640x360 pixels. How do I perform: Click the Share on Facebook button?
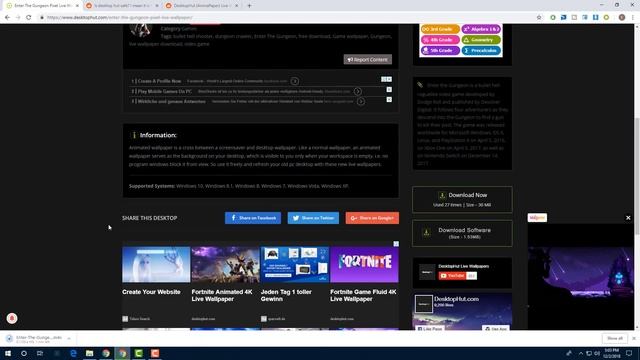(253, 218)
